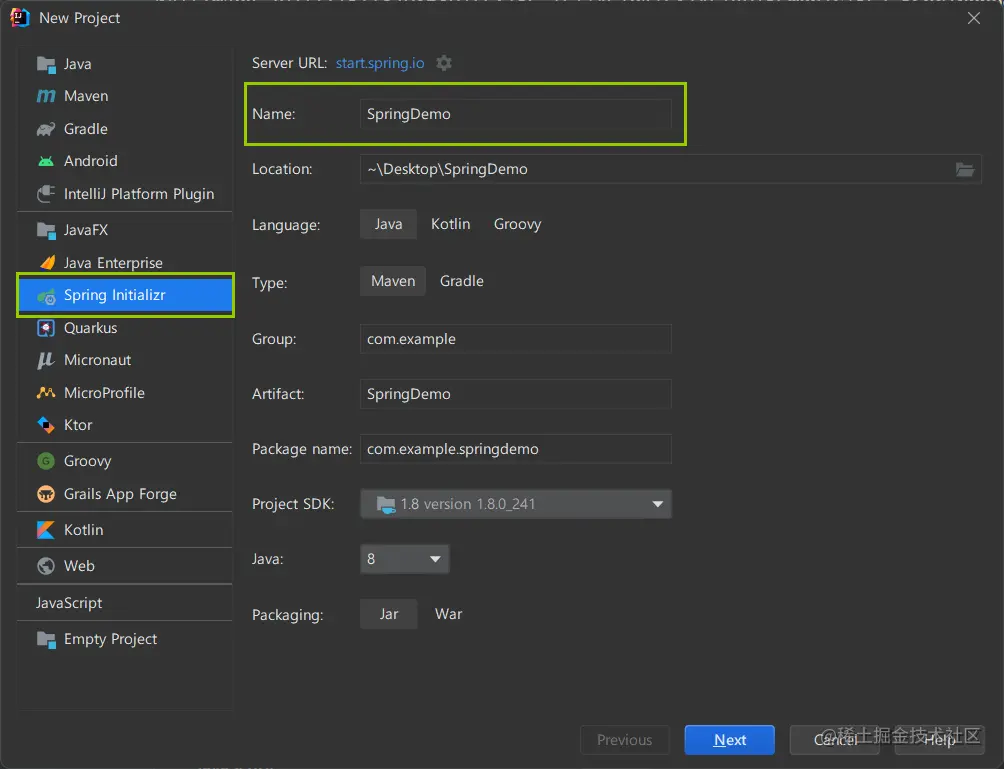Screen dimensions: 1004x769
Task: Click the Artifact field
Action: click(516, 394)
